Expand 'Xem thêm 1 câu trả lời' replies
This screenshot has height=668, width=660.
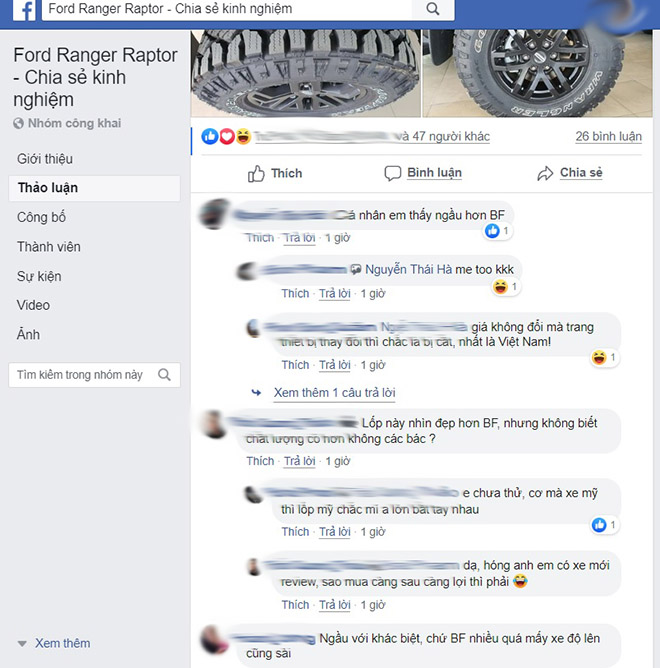(x=334, y=392)
